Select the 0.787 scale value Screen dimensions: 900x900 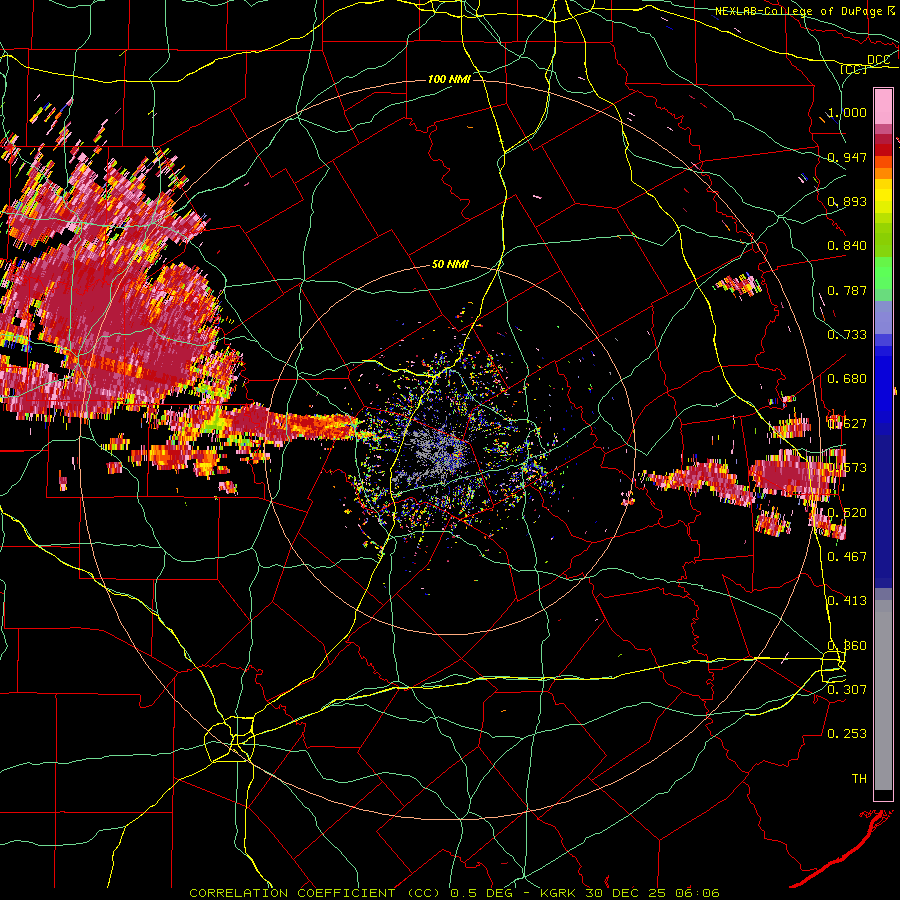tap(847, 290)
